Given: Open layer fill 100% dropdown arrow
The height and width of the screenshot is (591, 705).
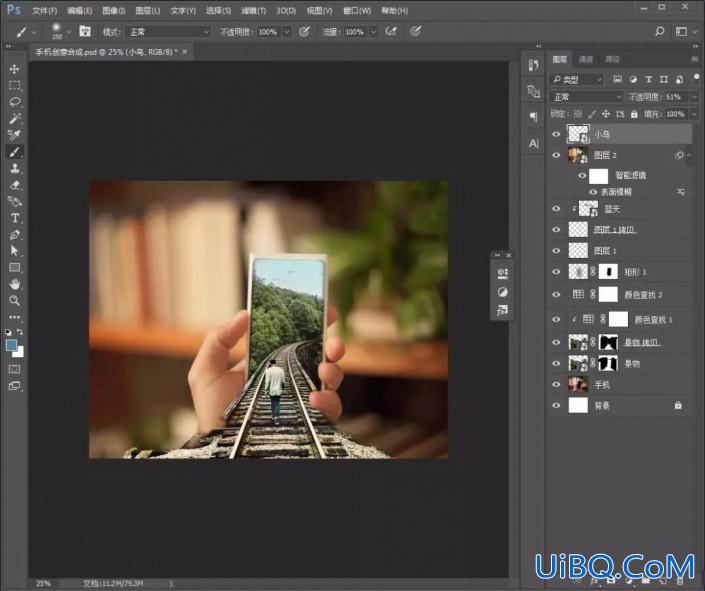Looking at the screenshot, I should pyautogui.click(x=694, y=114).
